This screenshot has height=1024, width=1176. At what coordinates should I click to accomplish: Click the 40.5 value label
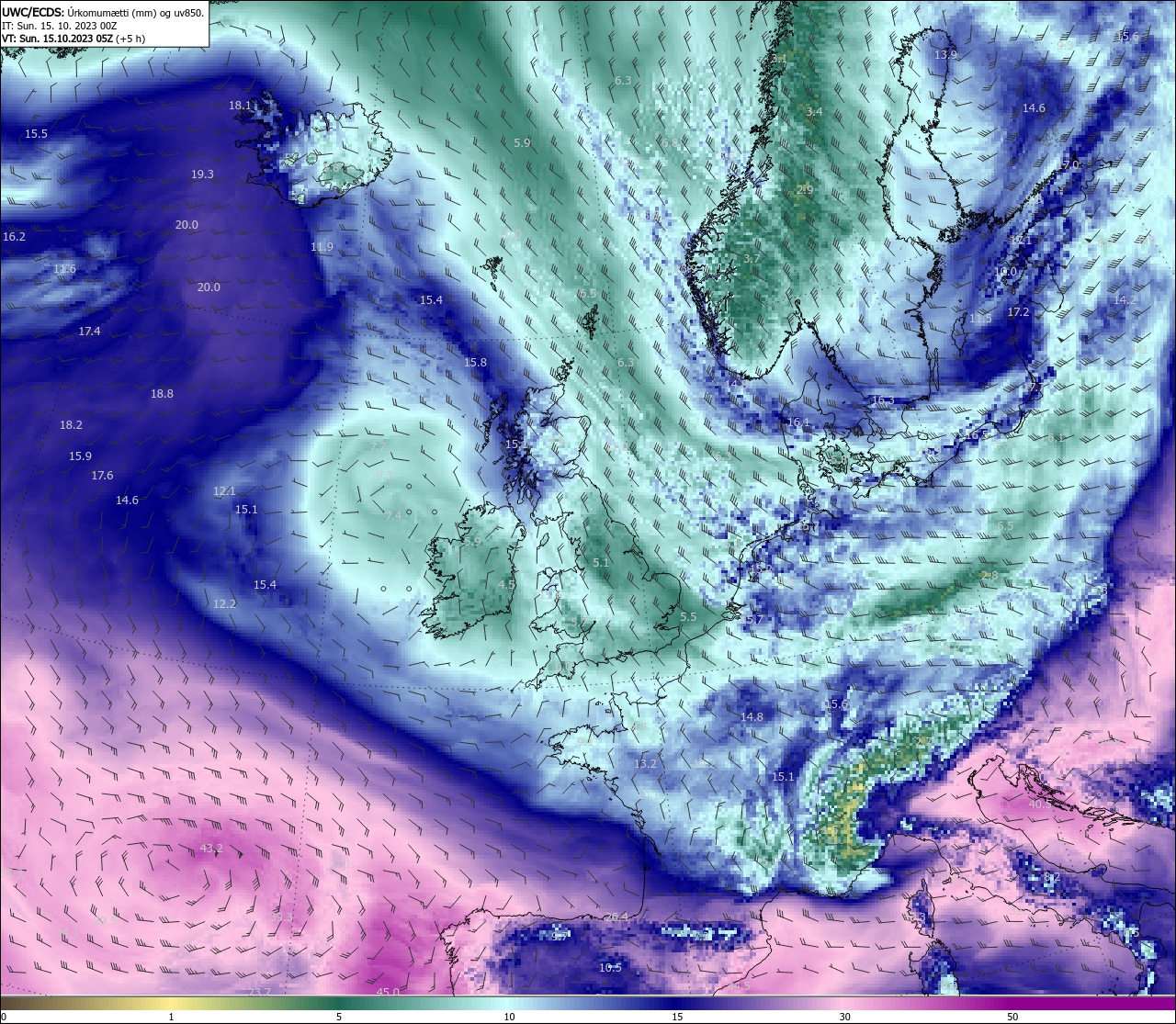pos(1039,804)
